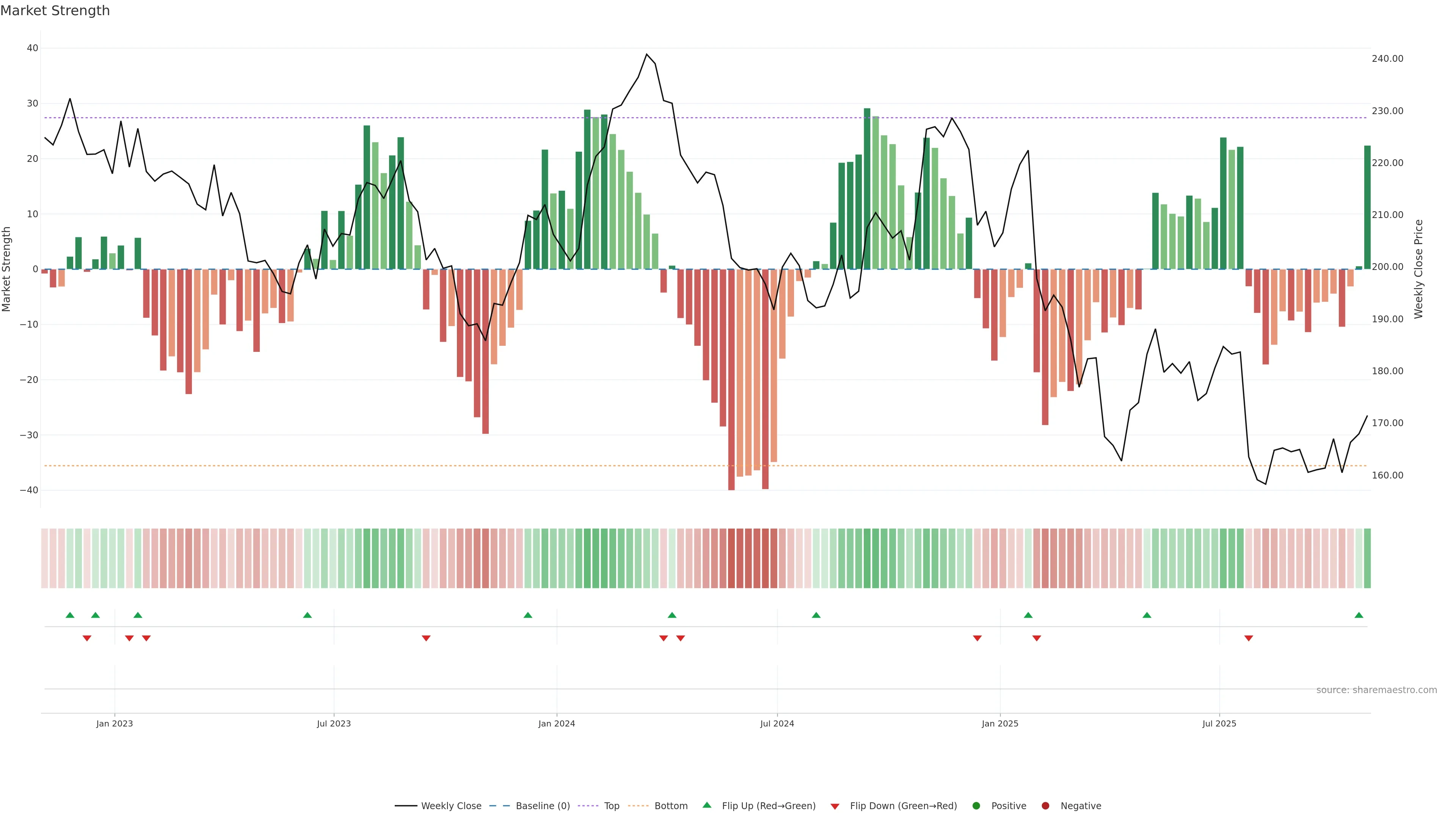1456x819 pixels.
Task: Click the Flip Down red triangle legend icon
Action: [835, 806]
